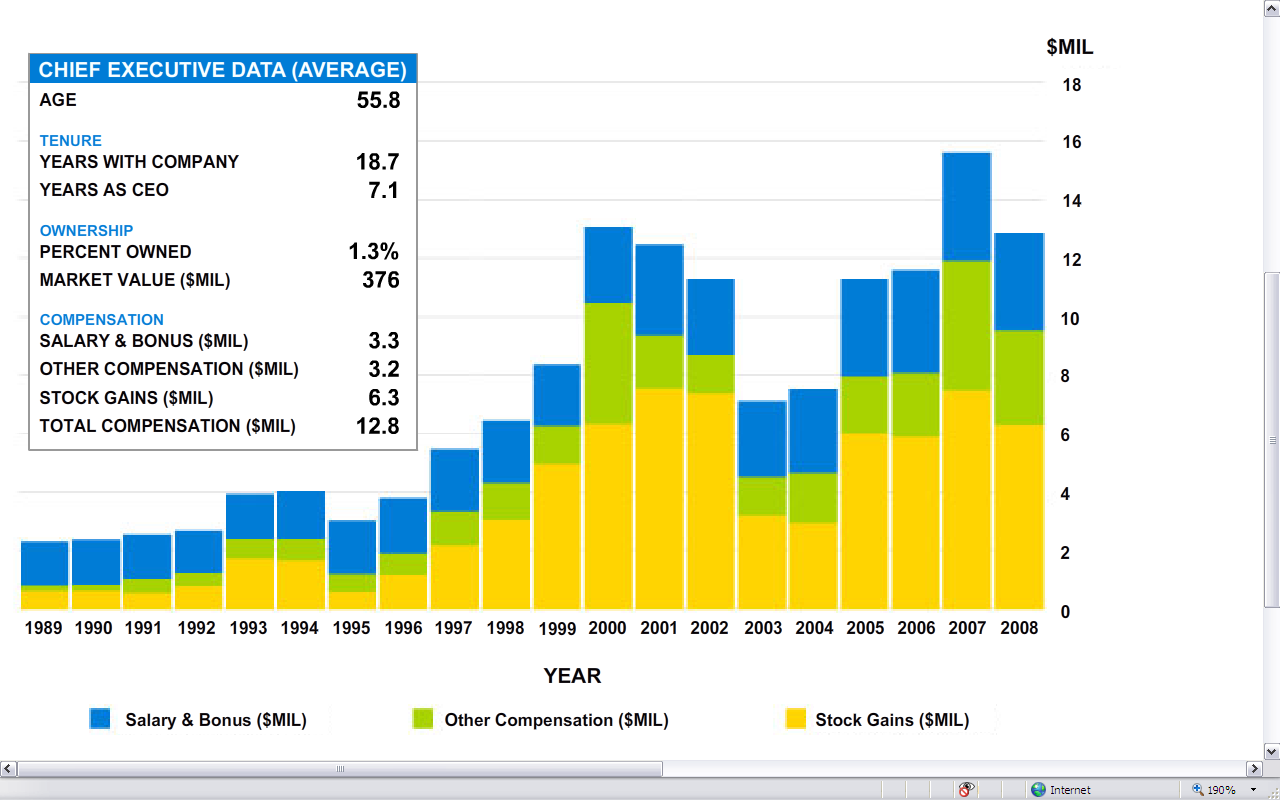The image size is (1280, 800).
Task: Click the 2003 bar's blue salary segment
Action: (x=762, y=439)
